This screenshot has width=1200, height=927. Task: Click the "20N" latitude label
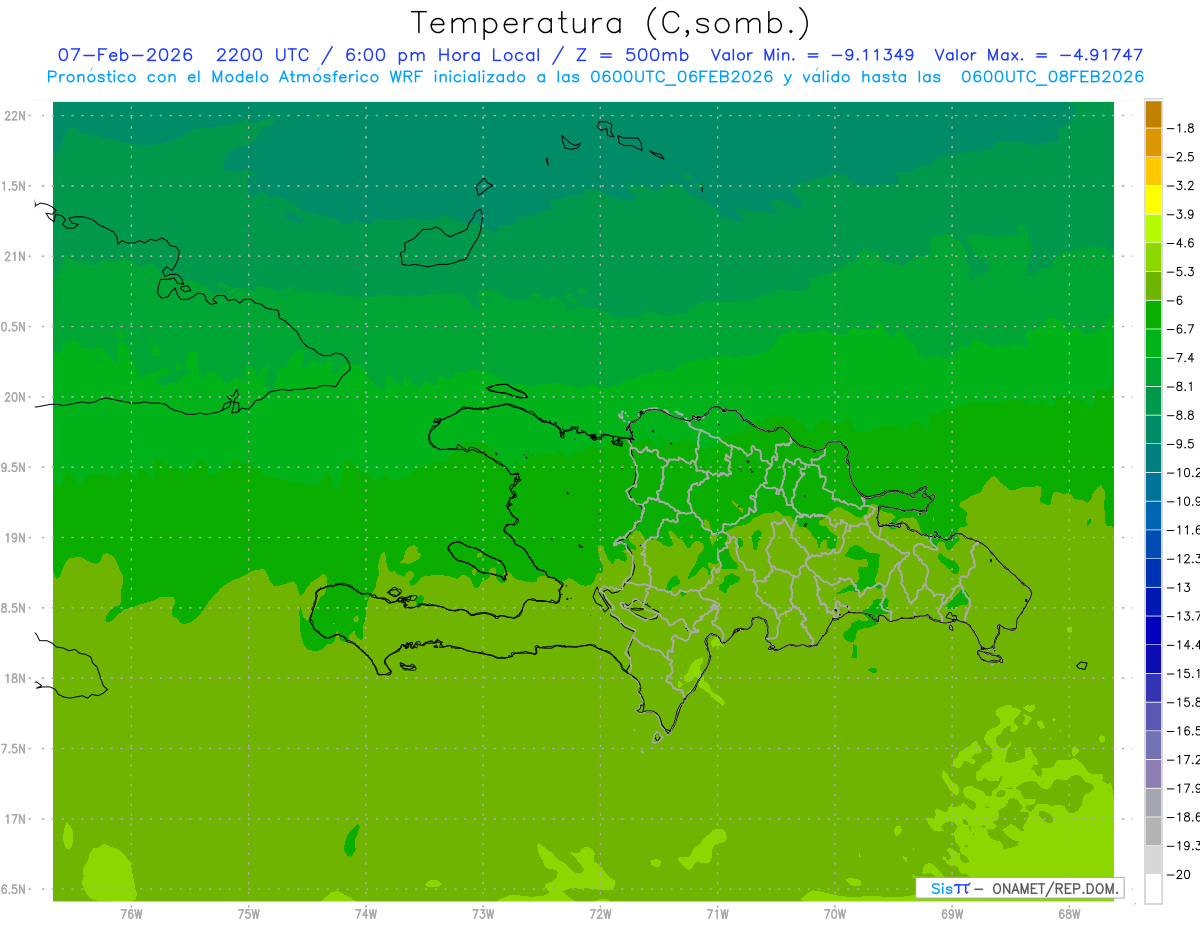point(17,398)
